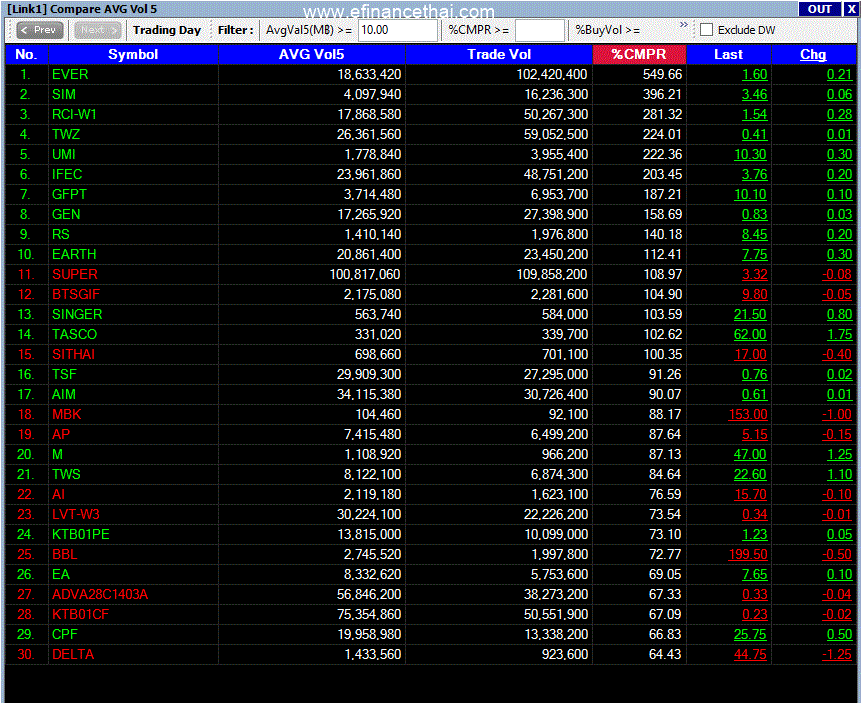Viewport: 862px width, 703px height.
Task: Click DELTA change value -1.25
Action: click(x=837, y=655)
